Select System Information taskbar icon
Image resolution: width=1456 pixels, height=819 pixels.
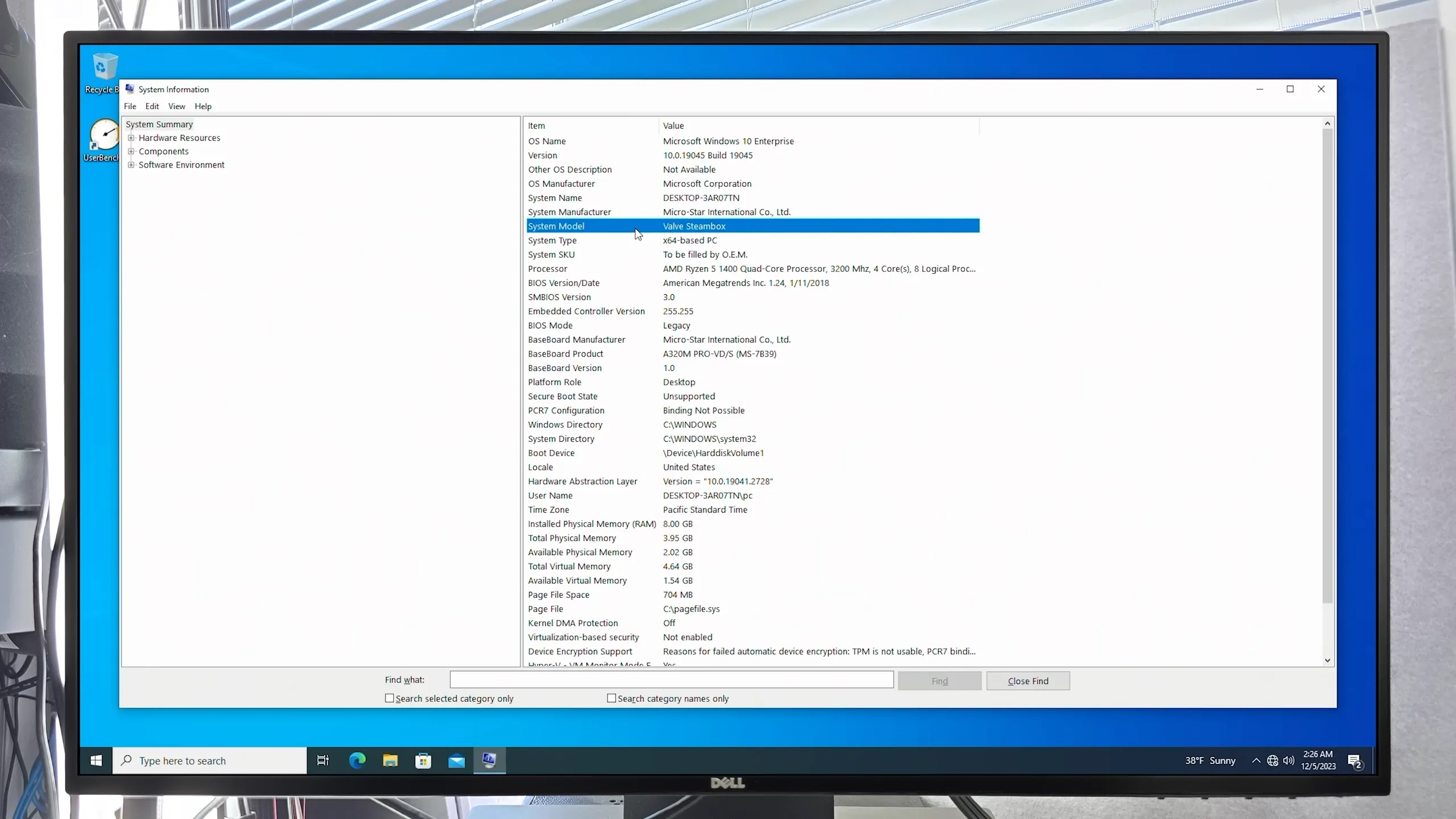click(x=489, y=760)
